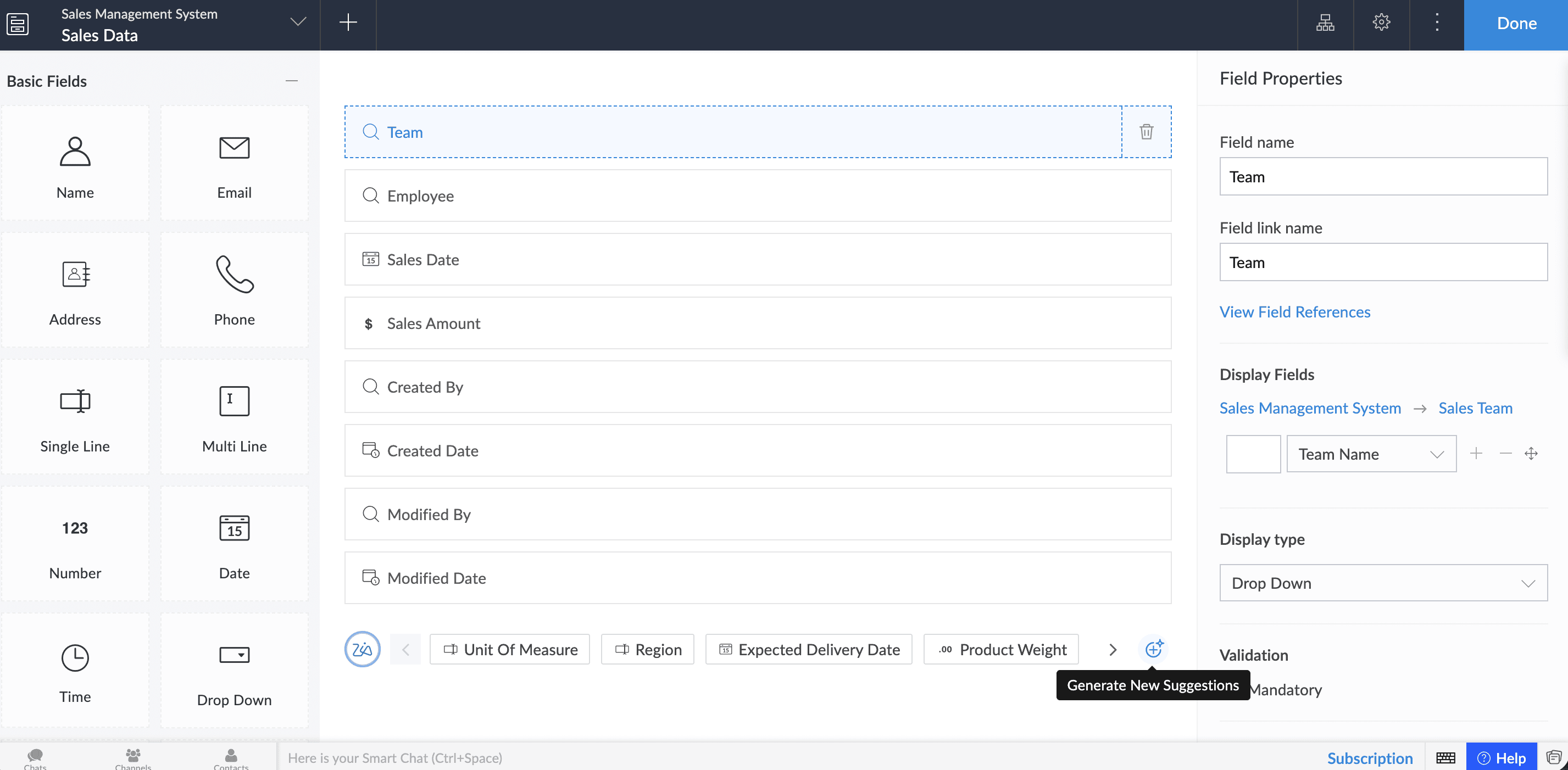
Task: Select the Phone basic field tile
Action: (x=235, y=290)
